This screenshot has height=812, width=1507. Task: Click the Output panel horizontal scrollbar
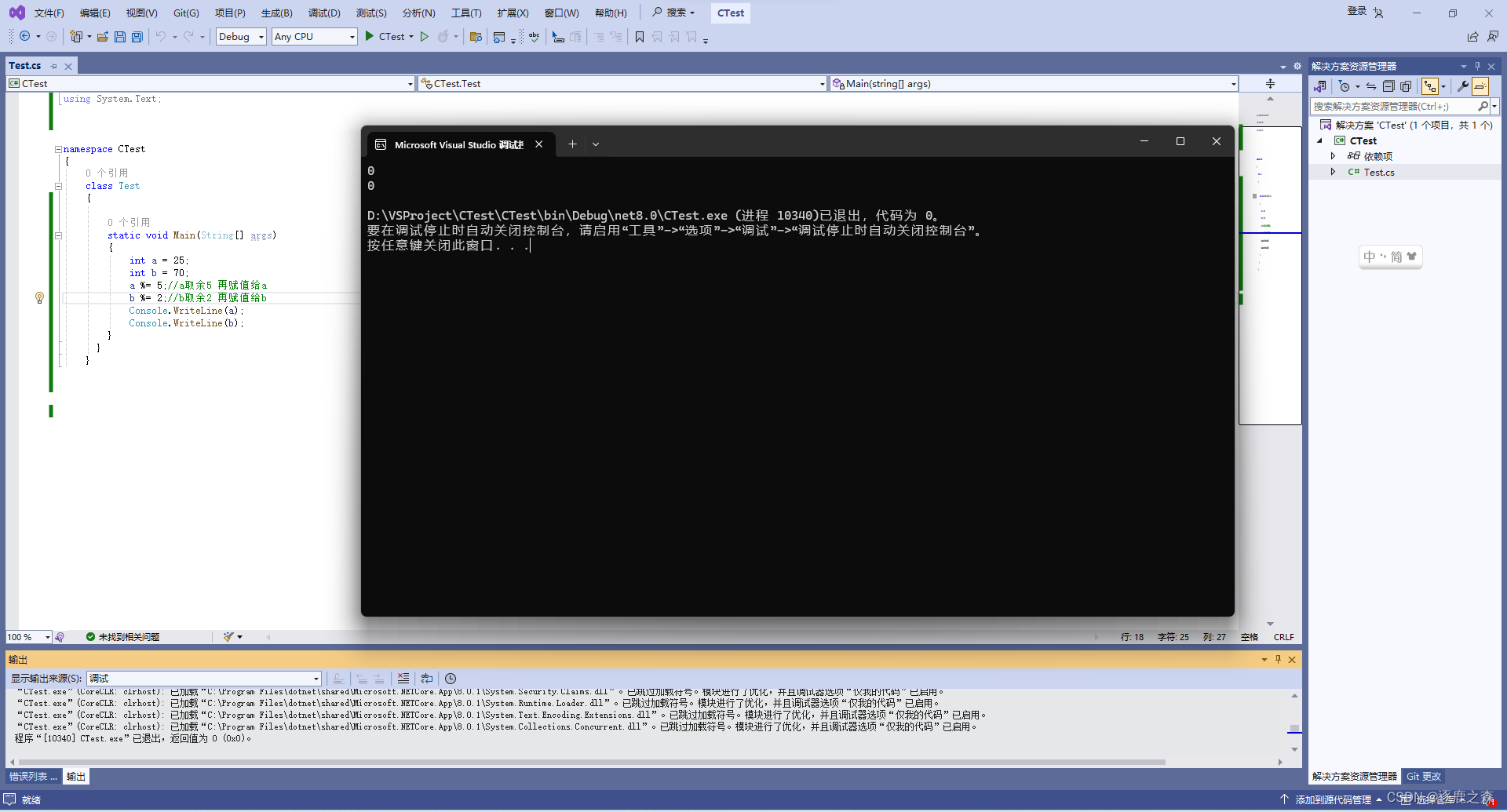[x=592, y=762]
